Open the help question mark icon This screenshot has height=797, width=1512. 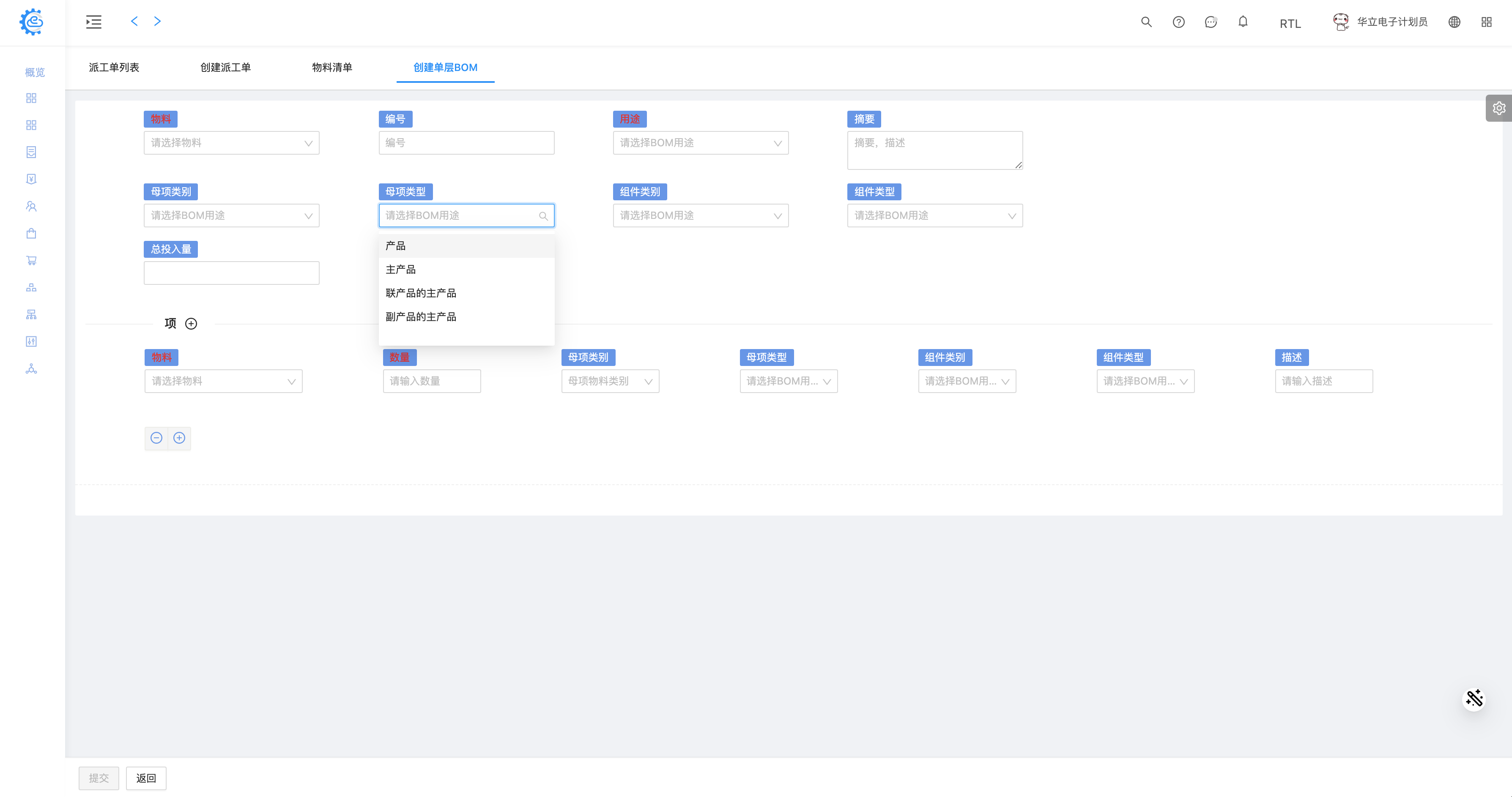click(1178, 22)
